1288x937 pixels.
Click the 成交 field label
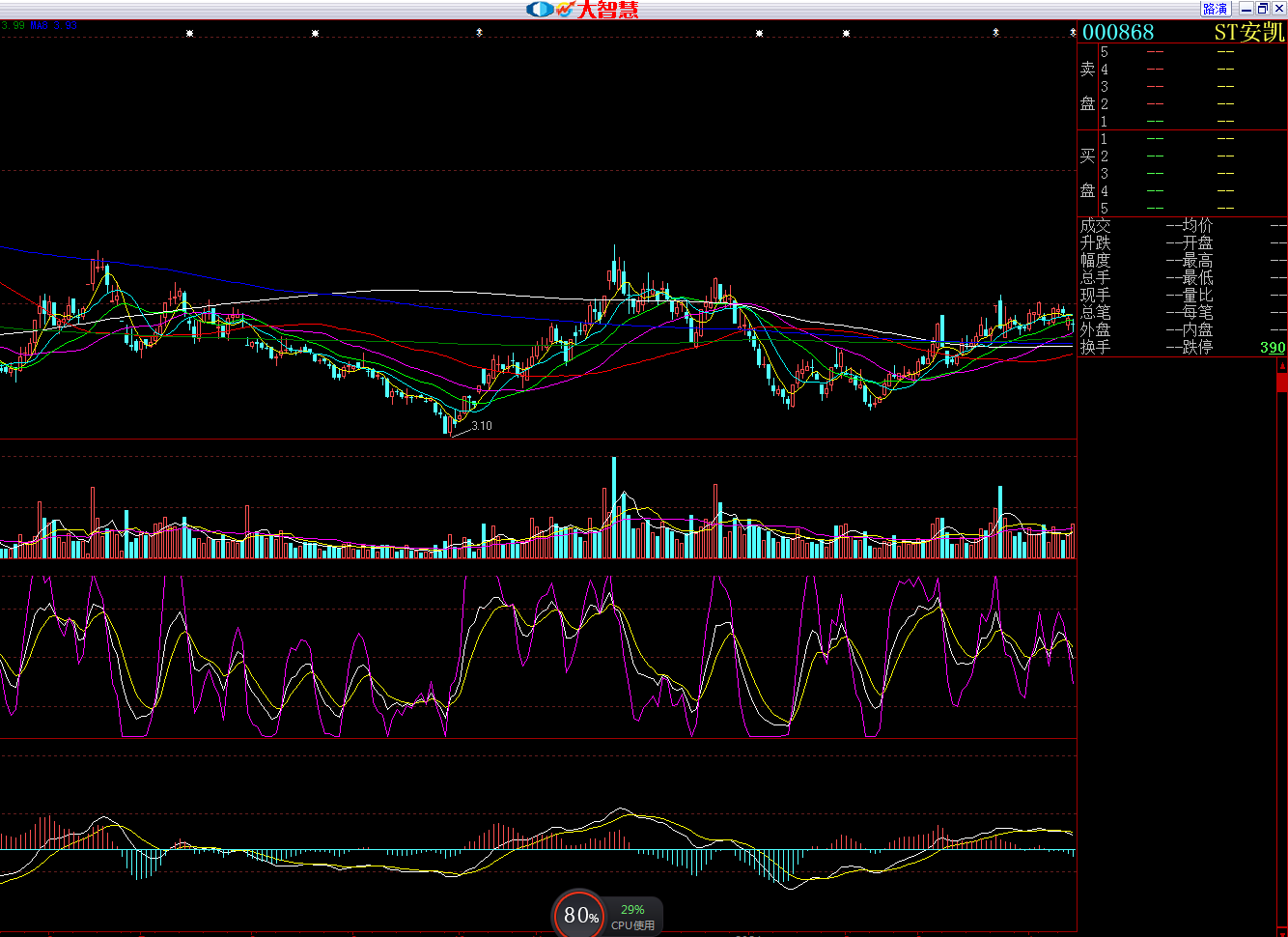(x=1095, y=226)
